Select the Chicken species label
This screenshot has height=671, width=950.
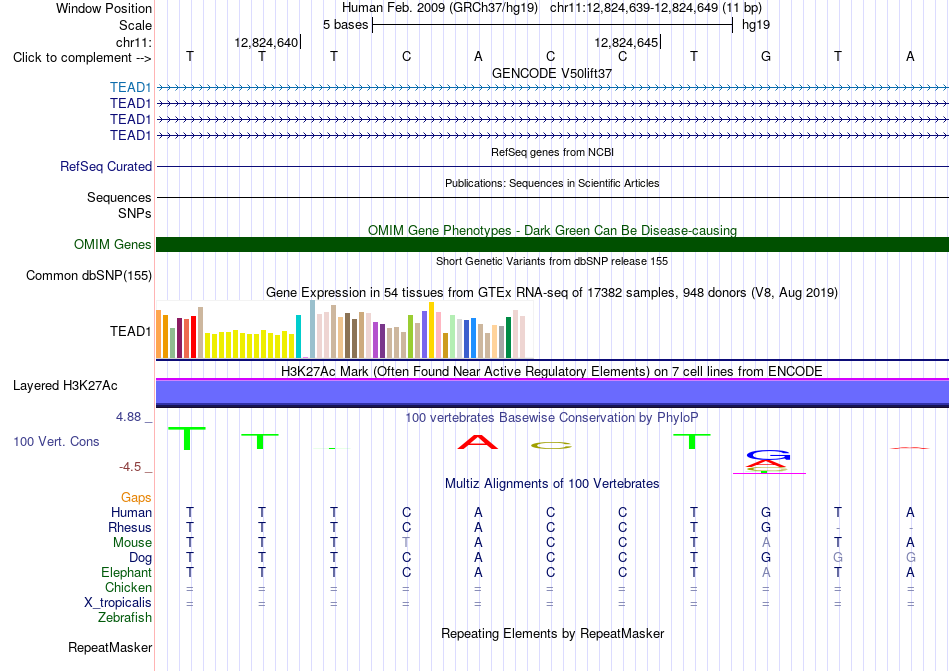coord(128,587)
